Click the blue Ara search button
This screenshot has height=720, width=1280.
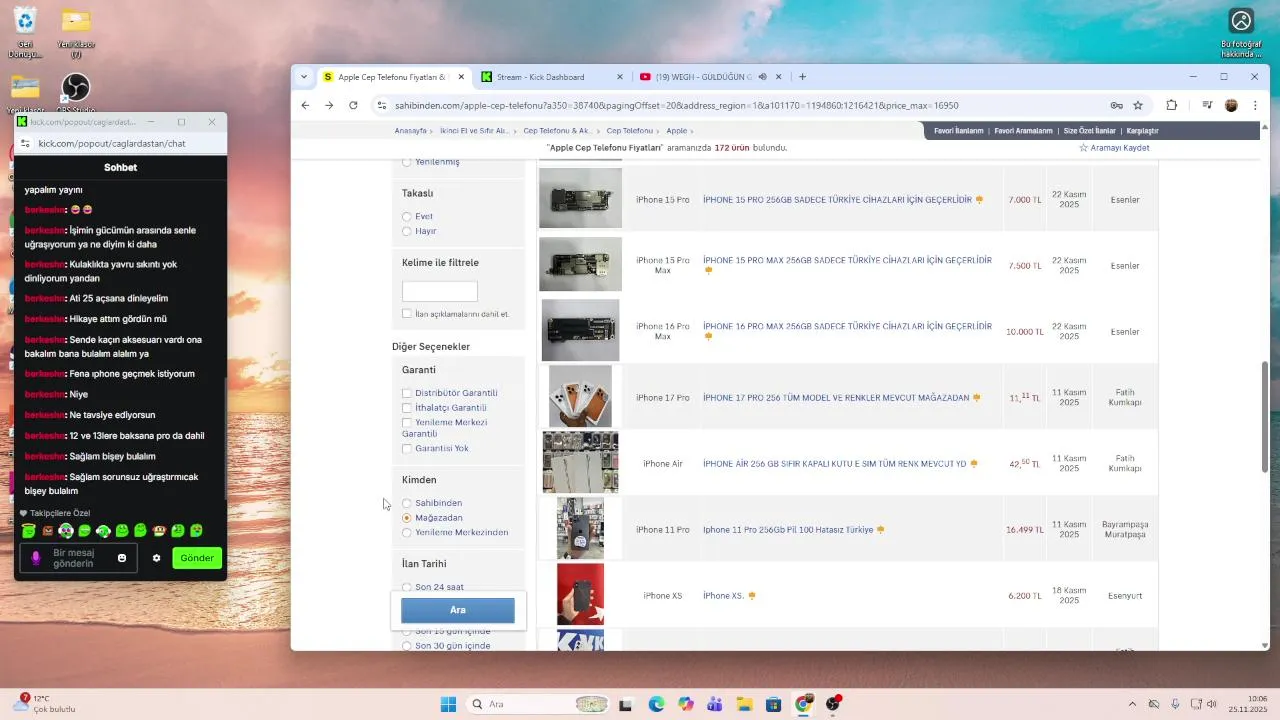pos(458,610)
